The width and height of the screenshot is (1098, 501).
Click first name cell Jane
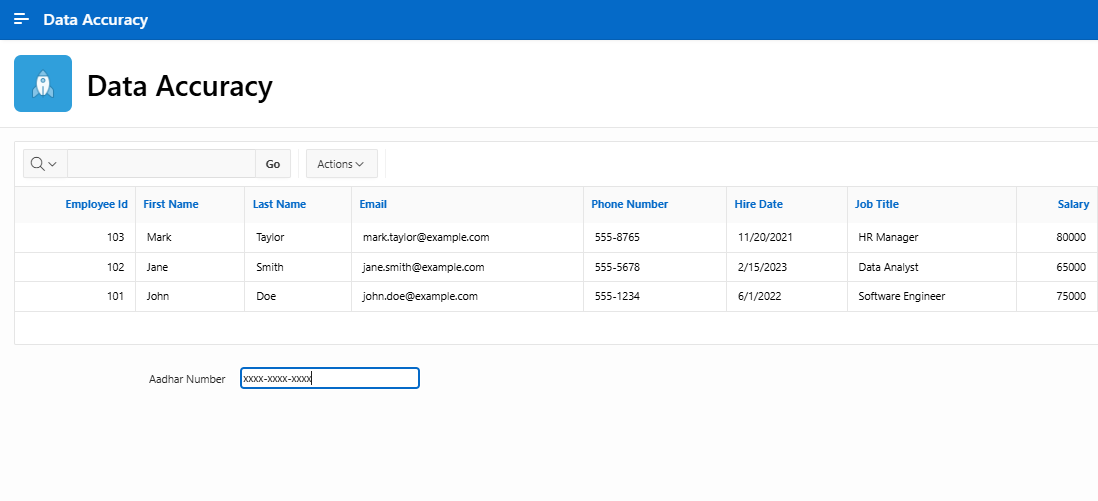(x=158, y=267)
